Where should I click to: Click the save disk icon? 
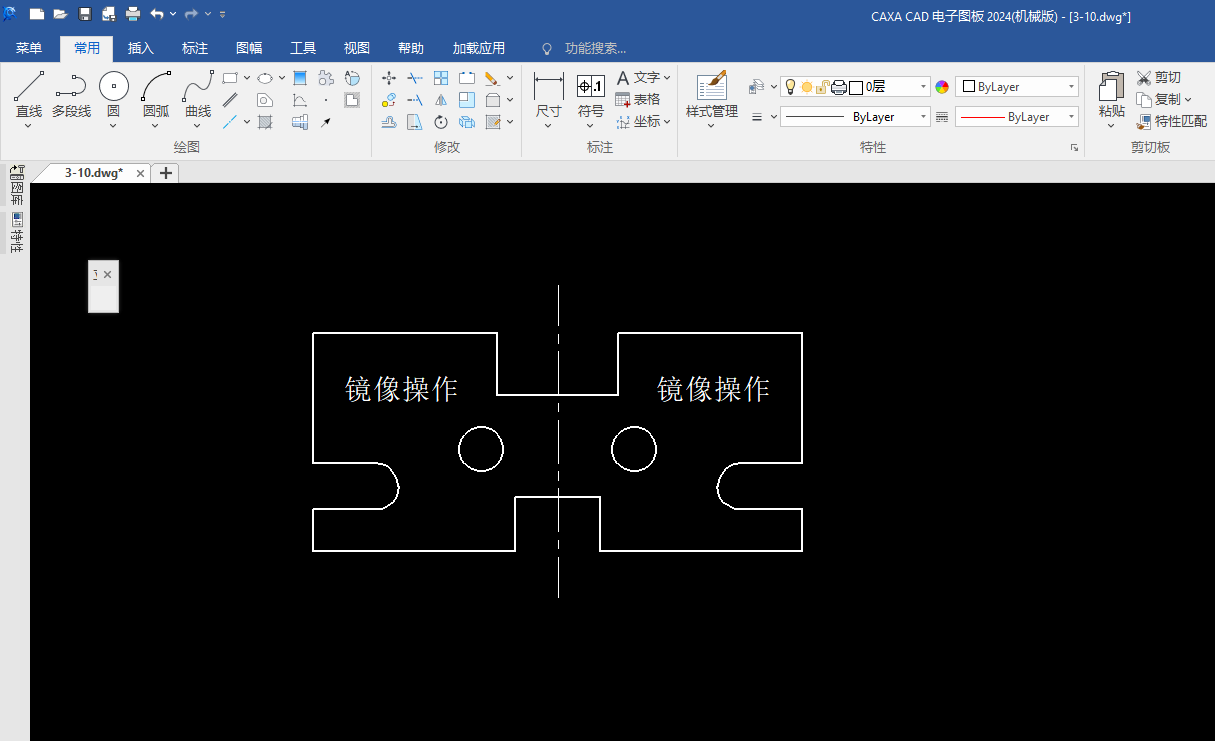(x=85, y=14)
